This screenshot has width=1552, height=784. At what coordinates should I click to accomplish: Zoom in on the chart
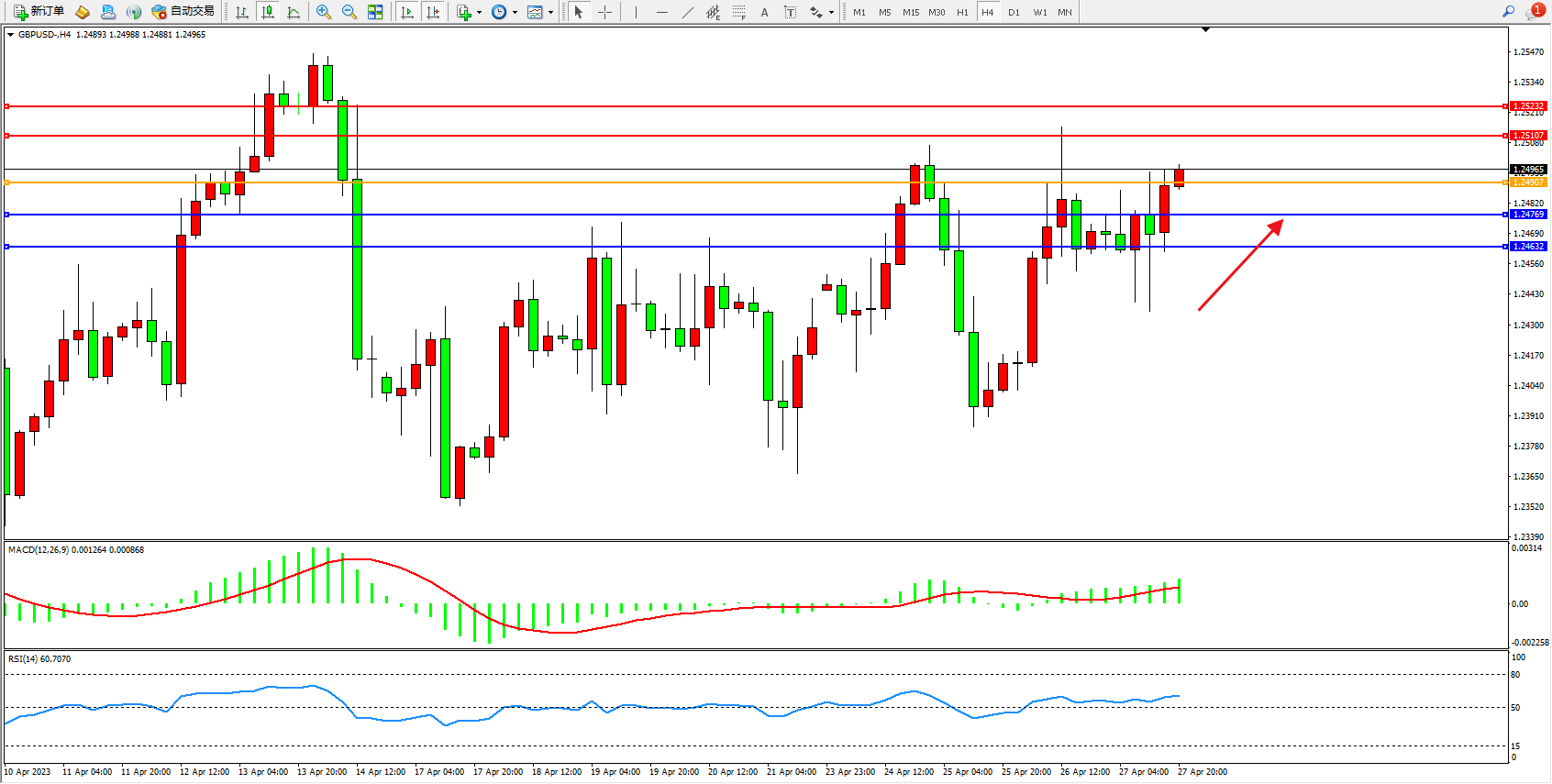tap(324, 12)
